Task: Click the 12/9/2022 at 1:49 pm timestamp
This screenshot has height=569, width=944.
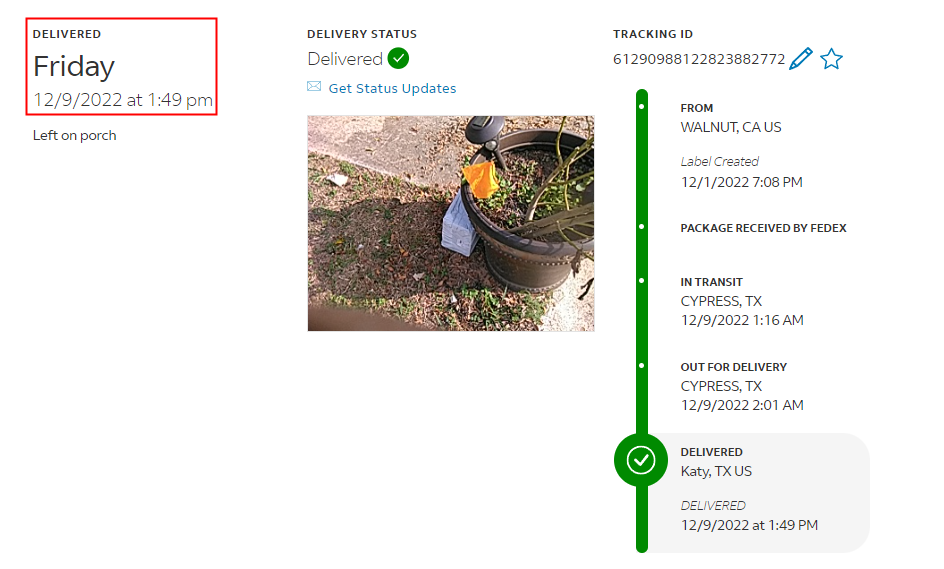Action: 123,100
